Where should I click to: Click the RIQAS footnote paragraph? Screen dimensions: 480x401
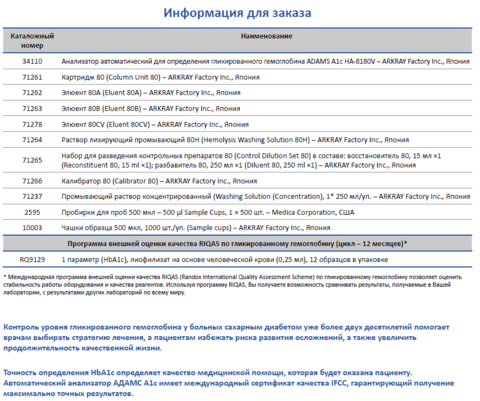tap(232, 285)
